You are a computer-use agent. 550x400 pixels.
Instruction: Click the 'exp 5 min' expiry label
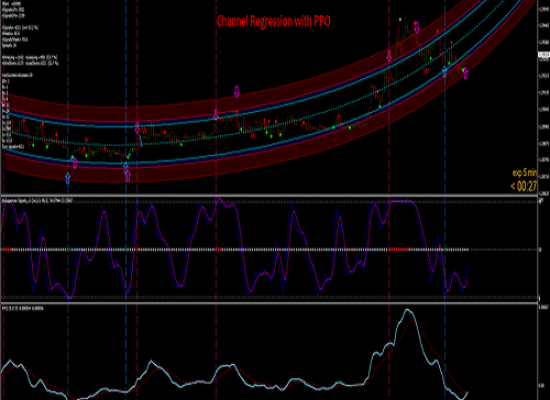pyautogui.click(x=524, y=173)
